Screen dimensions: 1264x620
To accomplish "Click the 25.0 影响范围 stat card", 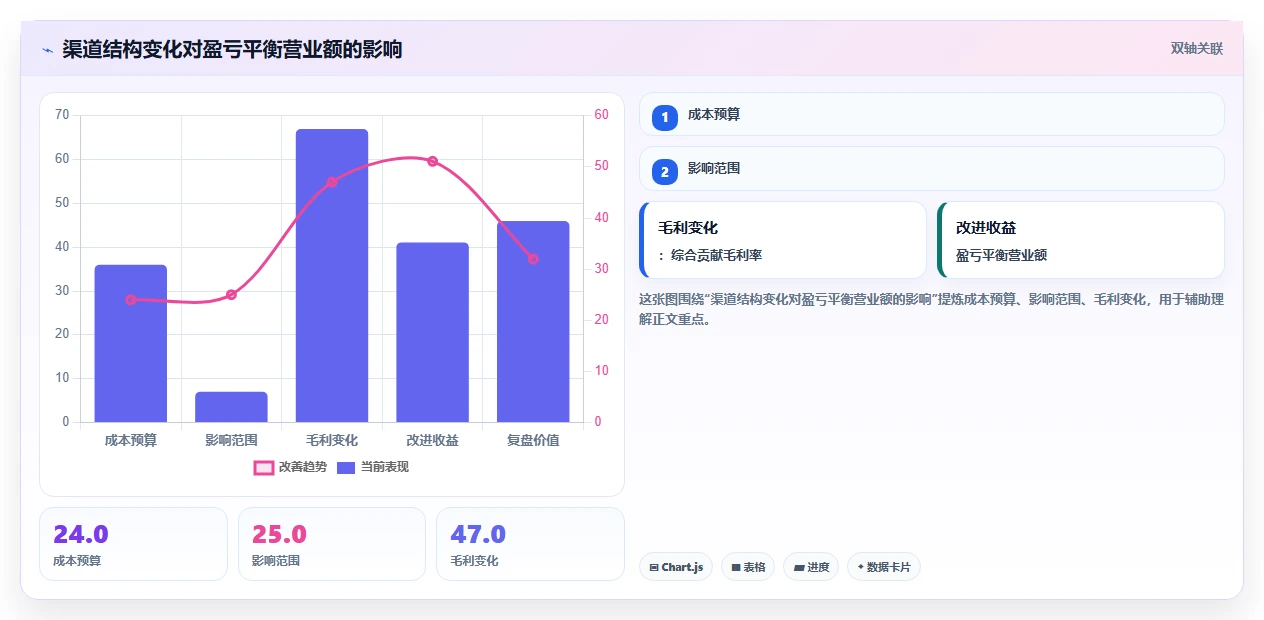I will 332,544.
